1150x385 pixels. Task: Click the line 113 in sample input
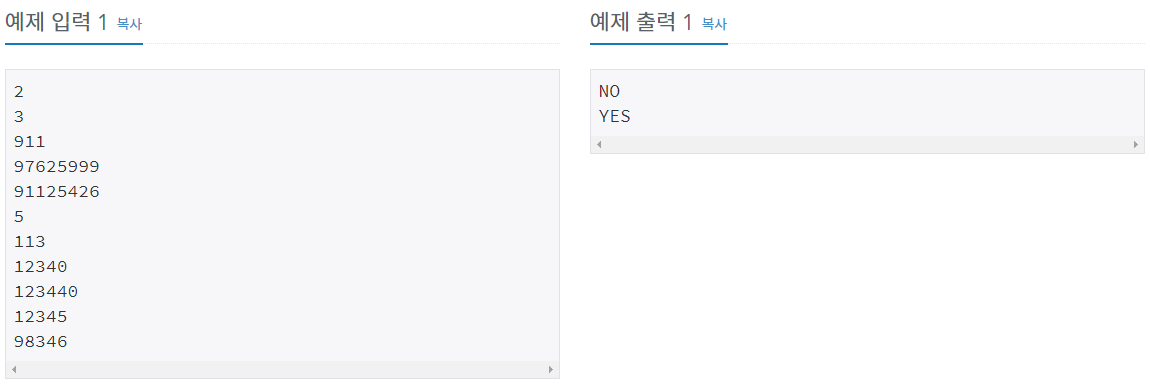point(29,242)
